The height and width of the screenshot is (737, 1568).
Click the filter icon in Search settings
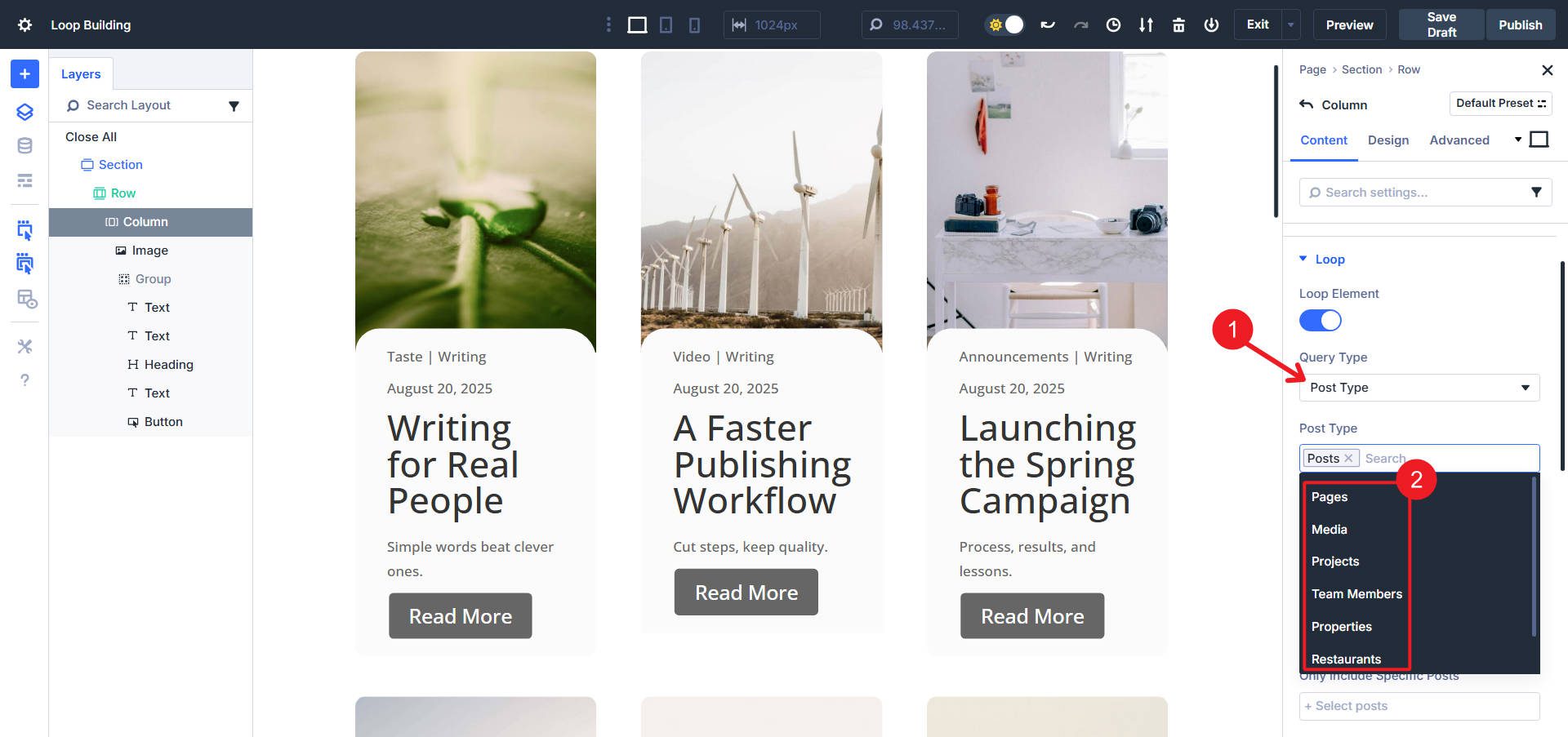pos(1536,193)
